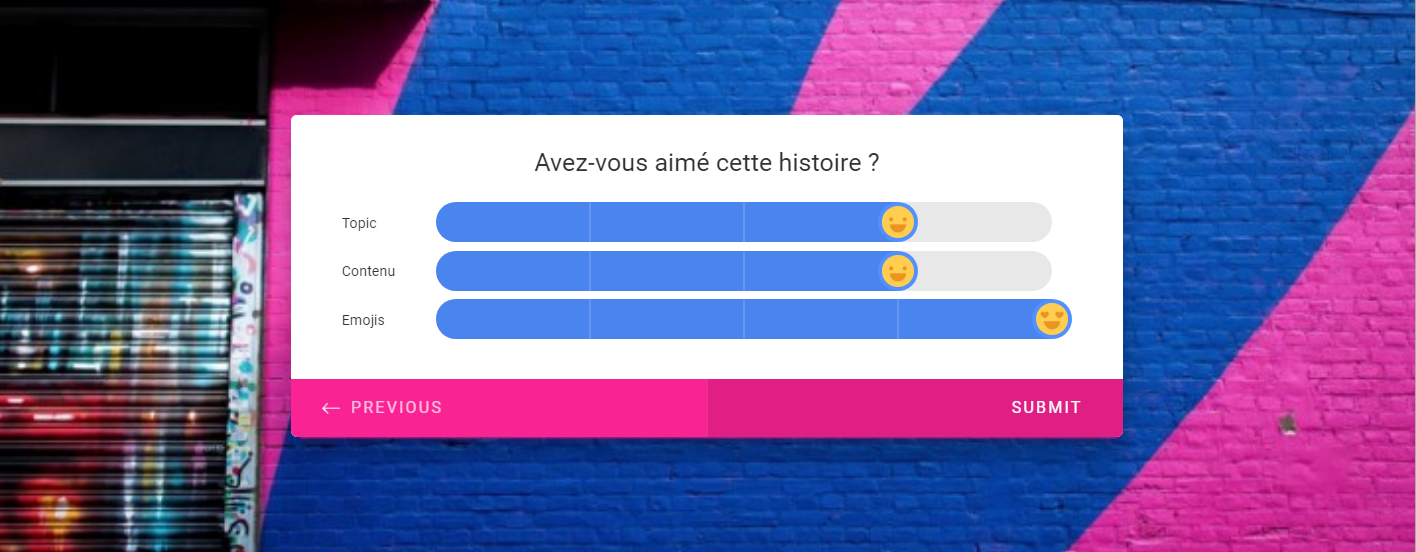1416x552 pixels.
Task: Click the Emojis row label
Action: [x=363, y=320]
